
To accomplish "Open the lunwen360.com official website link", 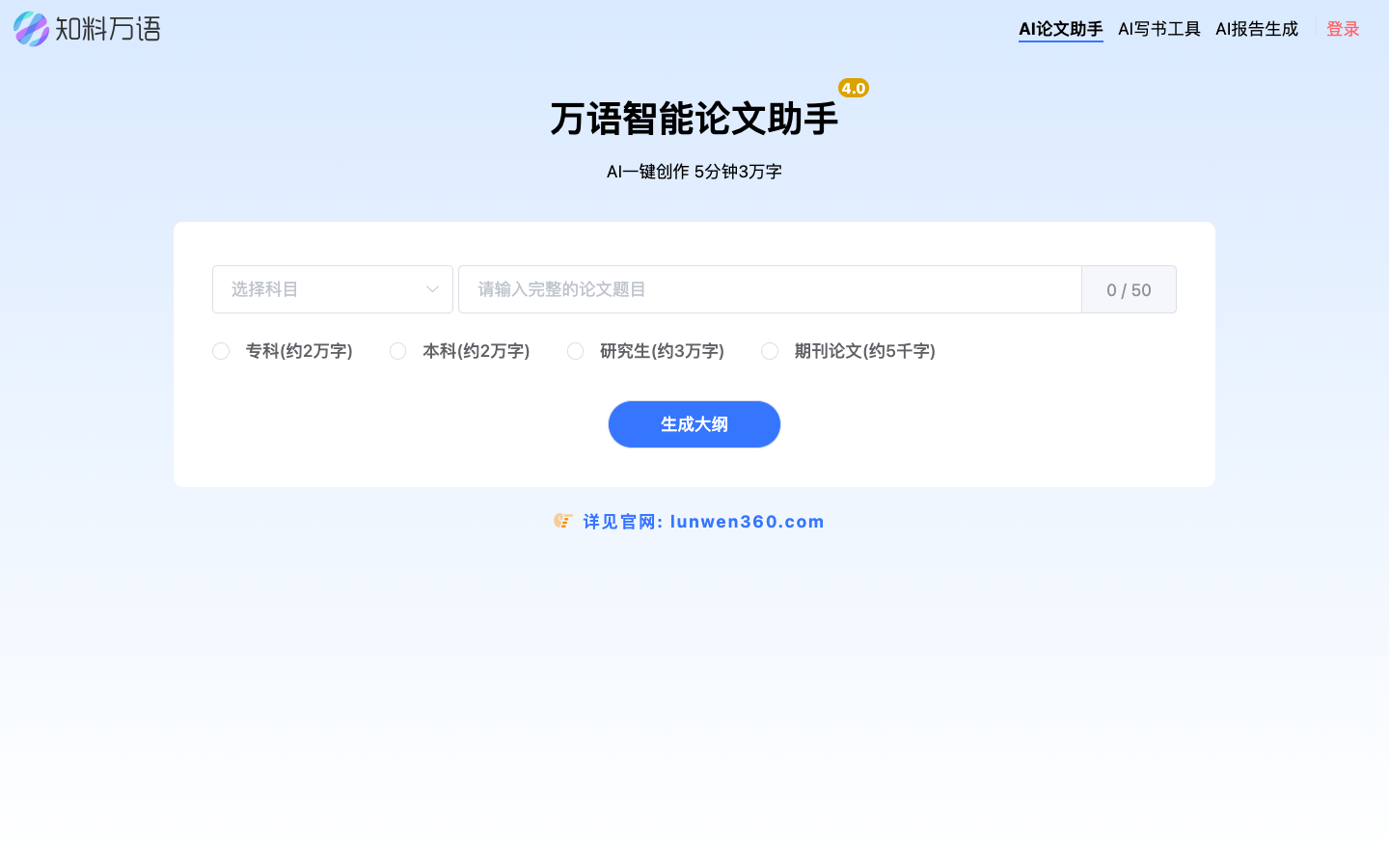I will click(x=748, y=522).
